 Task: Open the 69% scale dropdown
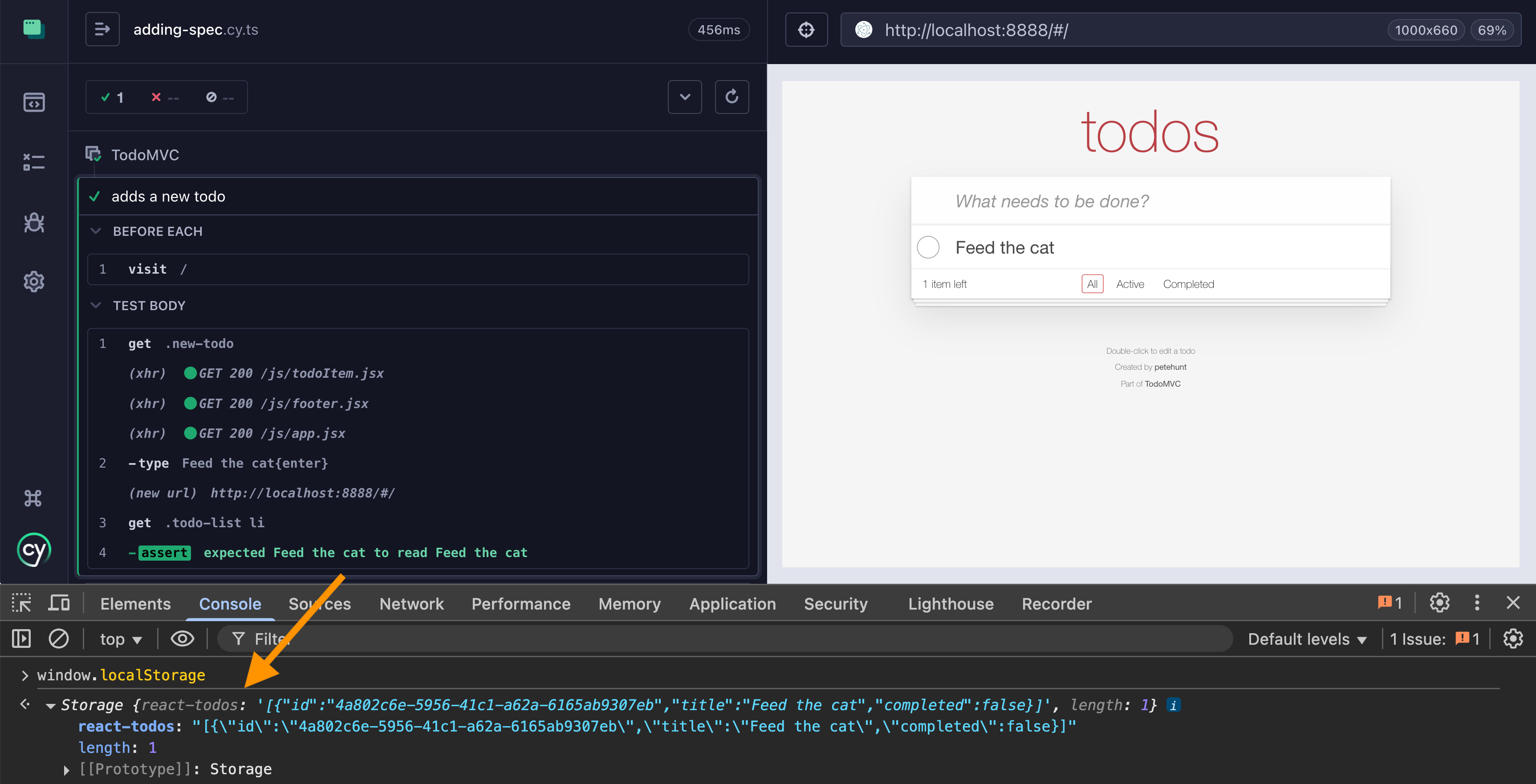click(x=1492, y=30)
